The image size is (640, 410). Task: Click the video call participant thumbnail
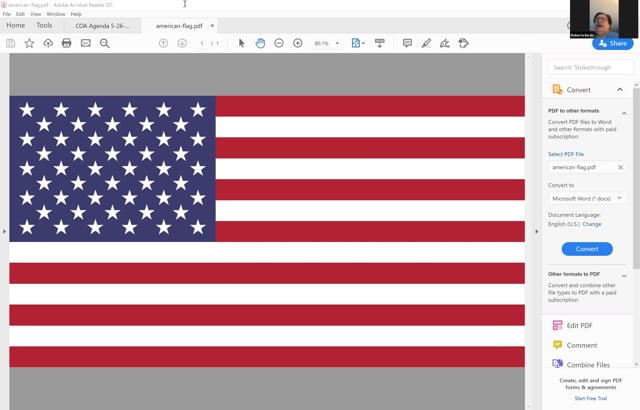point(604,19)
